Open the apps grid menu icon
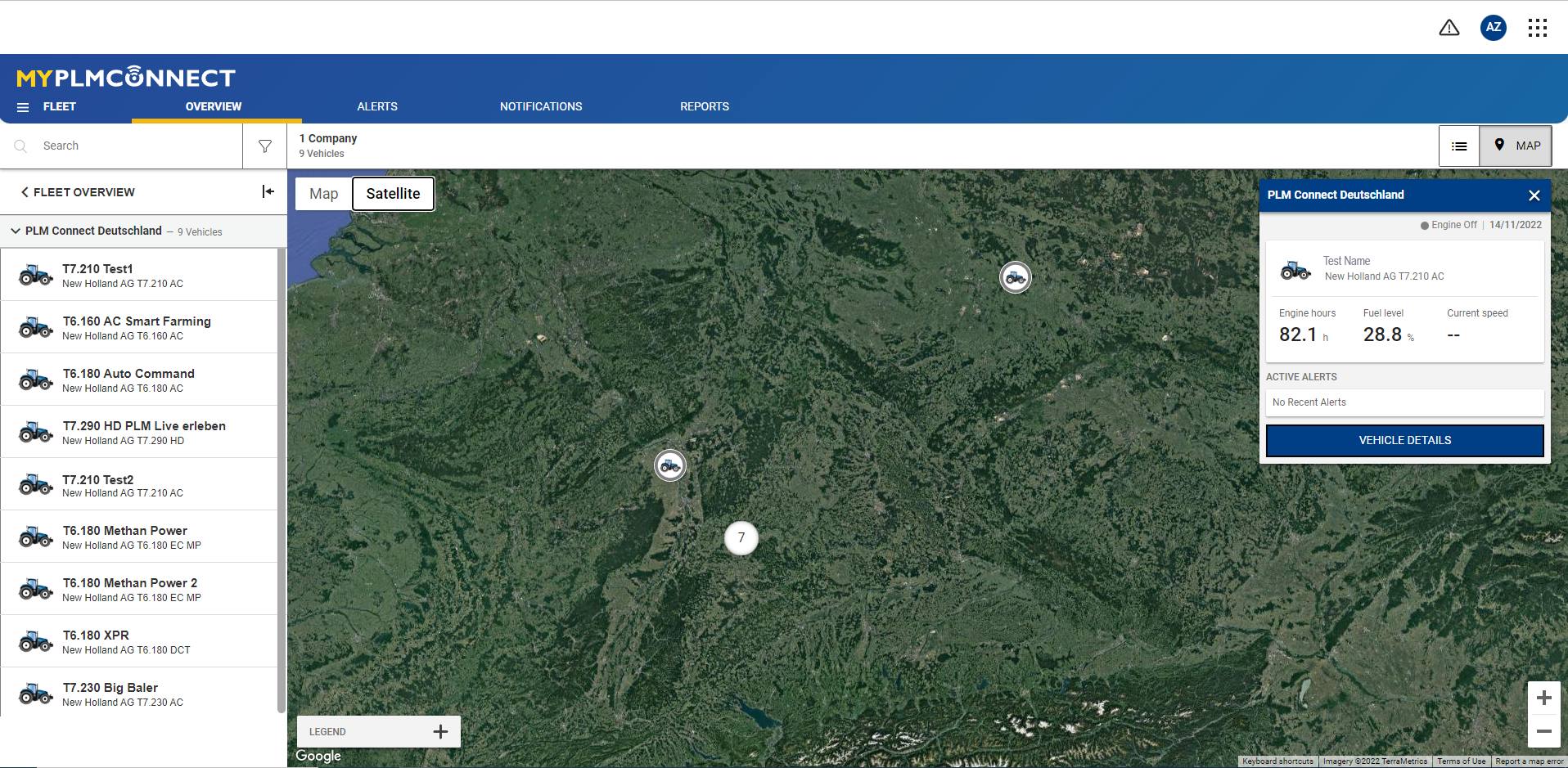The width and height of the screenshot is (1568, 768). 1537,28
